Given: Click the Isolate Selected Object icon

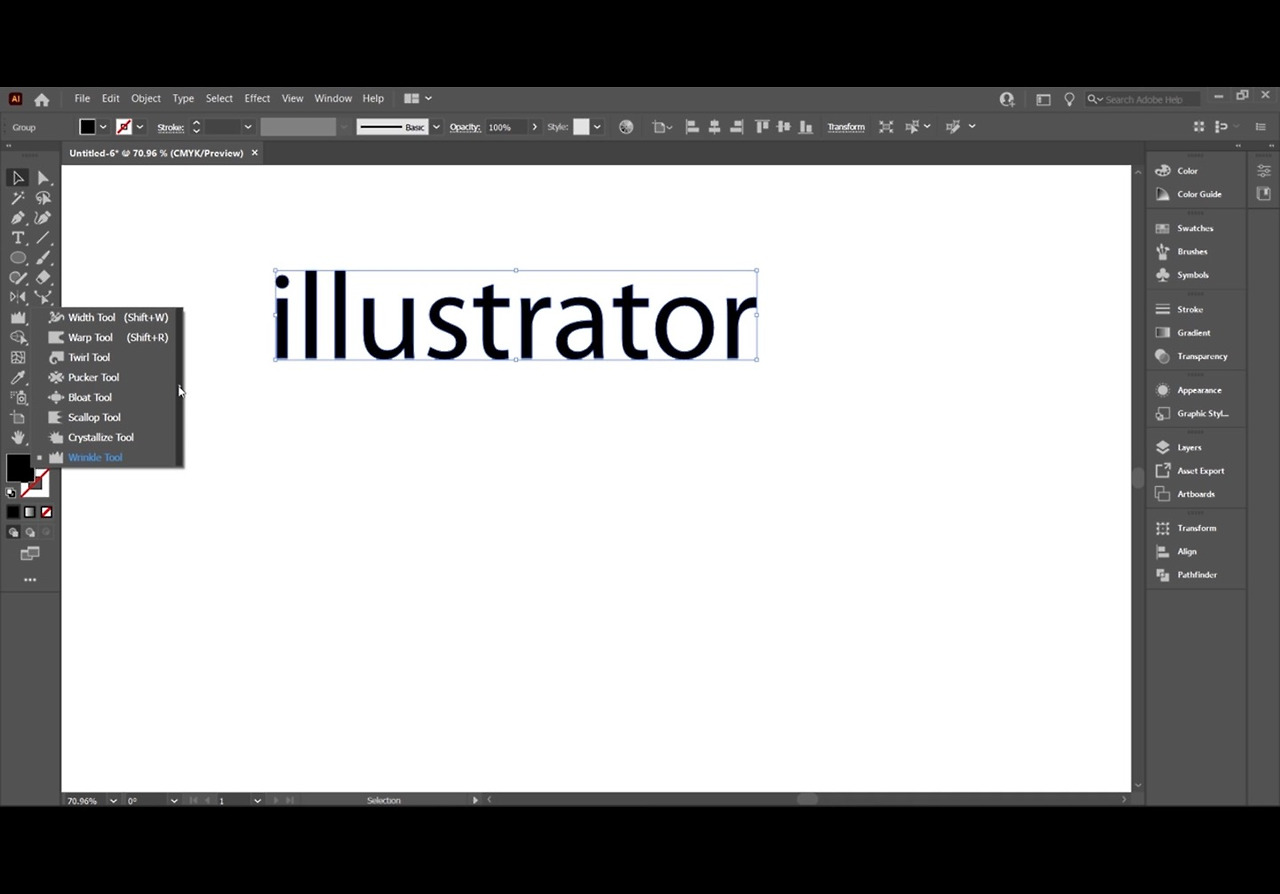Looking at the screenshot, I should pos(886,127).
